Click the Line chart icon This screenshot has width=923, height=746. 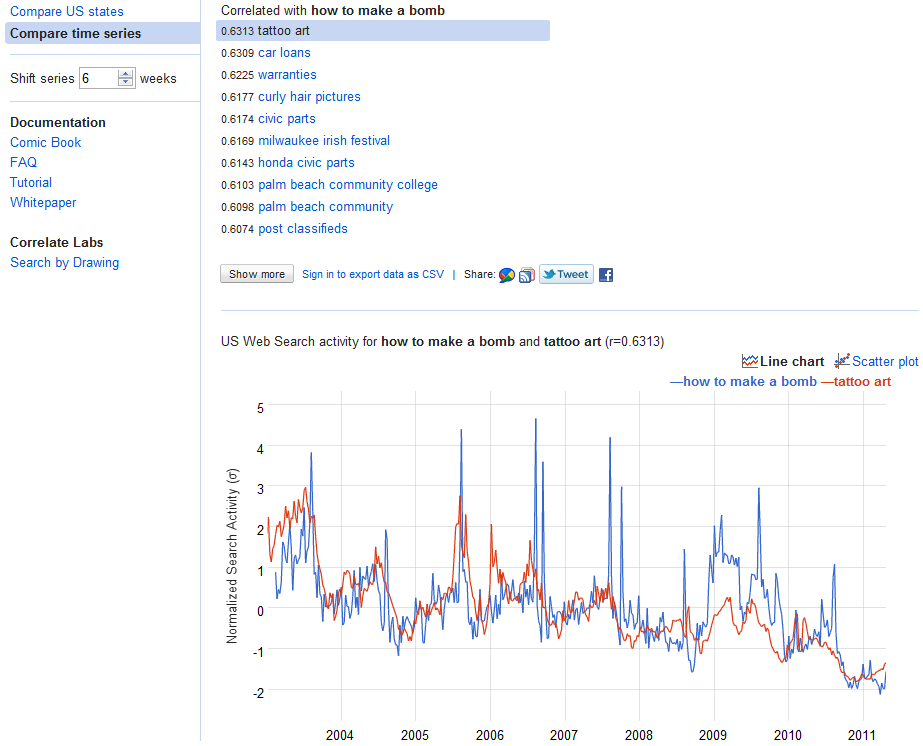[x=750, y=362]
